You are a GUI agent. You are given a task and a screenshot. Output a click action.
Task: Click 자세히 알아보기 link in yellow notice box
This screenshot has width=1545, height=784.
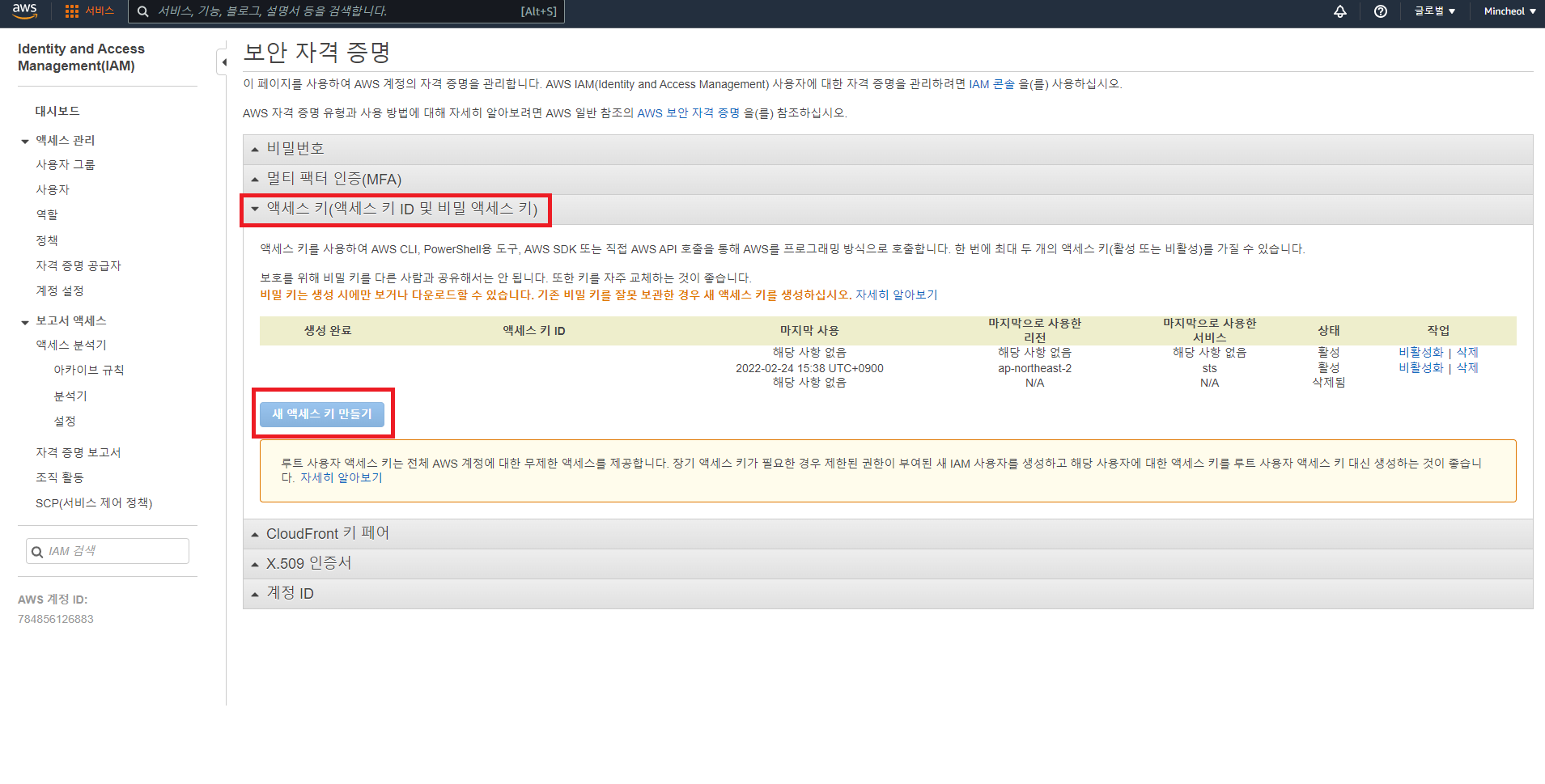pyautogui.click(x=342, y=477)
